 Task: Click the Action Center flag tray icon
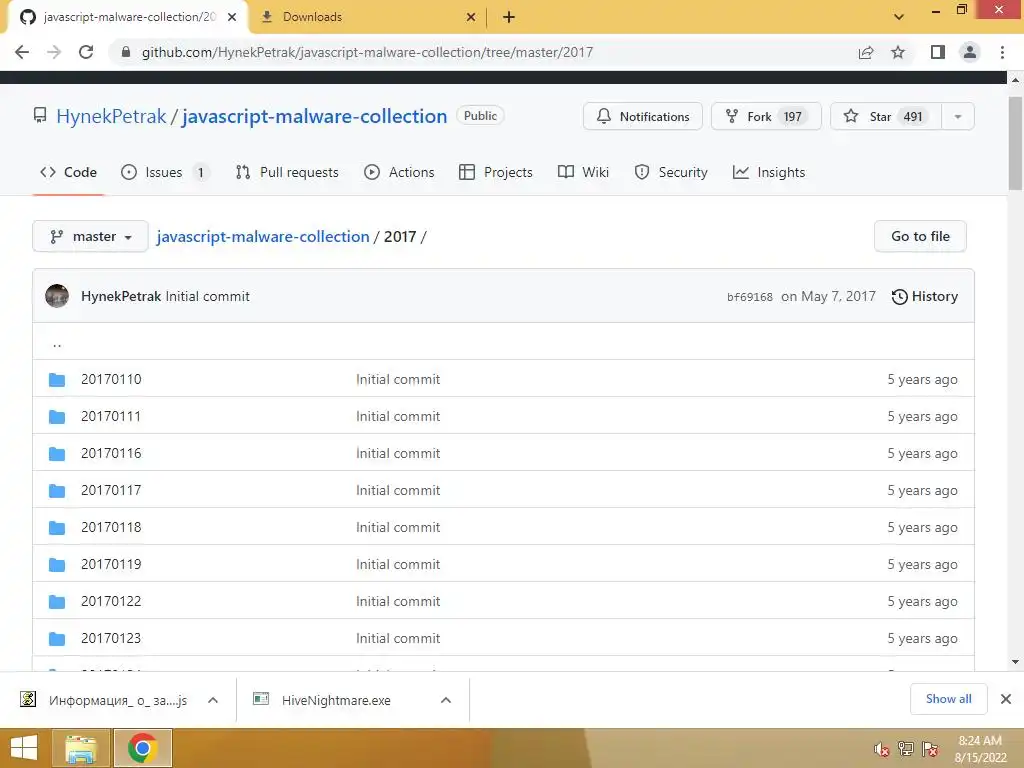click(930, 749)
